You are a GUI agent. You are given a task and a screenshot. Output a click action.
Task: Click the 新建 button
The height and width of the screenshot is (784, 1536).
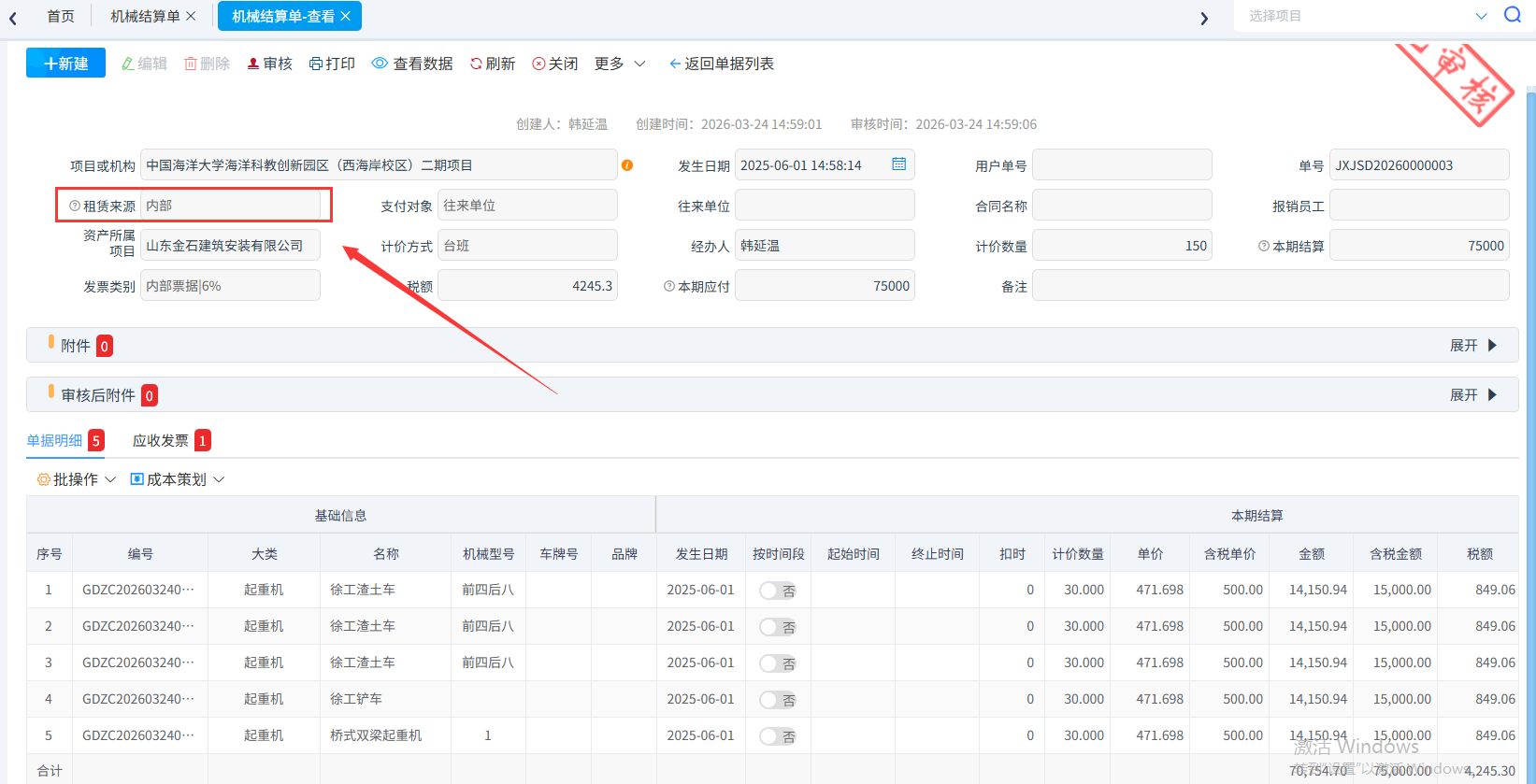[x=65, y=63]
